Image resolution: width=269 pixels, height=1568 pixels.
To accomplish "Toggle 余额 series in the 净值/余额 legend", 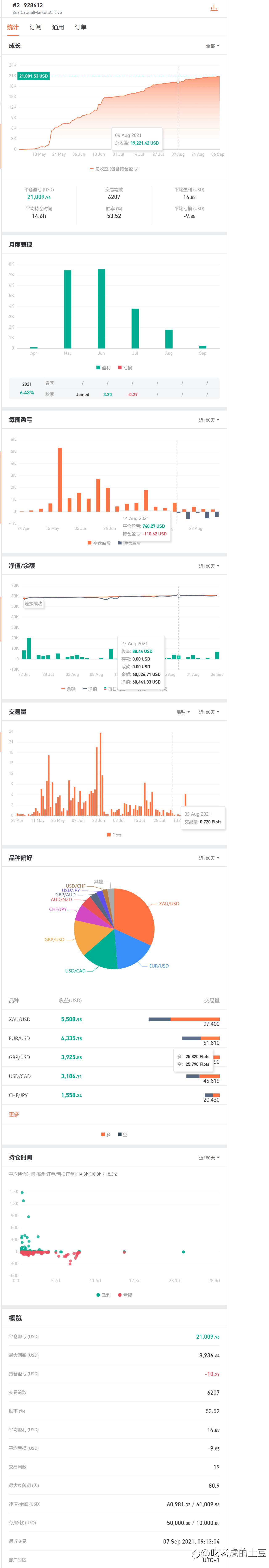I will [69, 689].
